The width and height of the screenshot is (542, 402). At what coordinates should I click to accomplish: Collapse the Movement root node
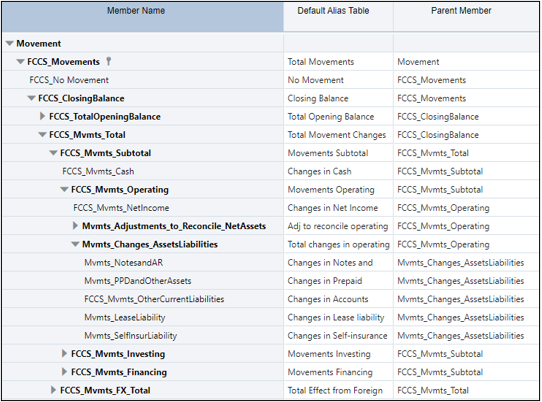[10, 44]
